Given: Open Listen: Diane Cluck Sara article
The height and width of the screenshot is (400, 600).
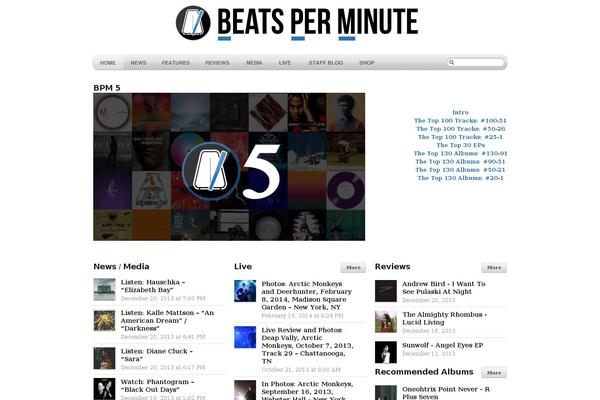Looking at the screenshot, I should click(x=157, y=355).
